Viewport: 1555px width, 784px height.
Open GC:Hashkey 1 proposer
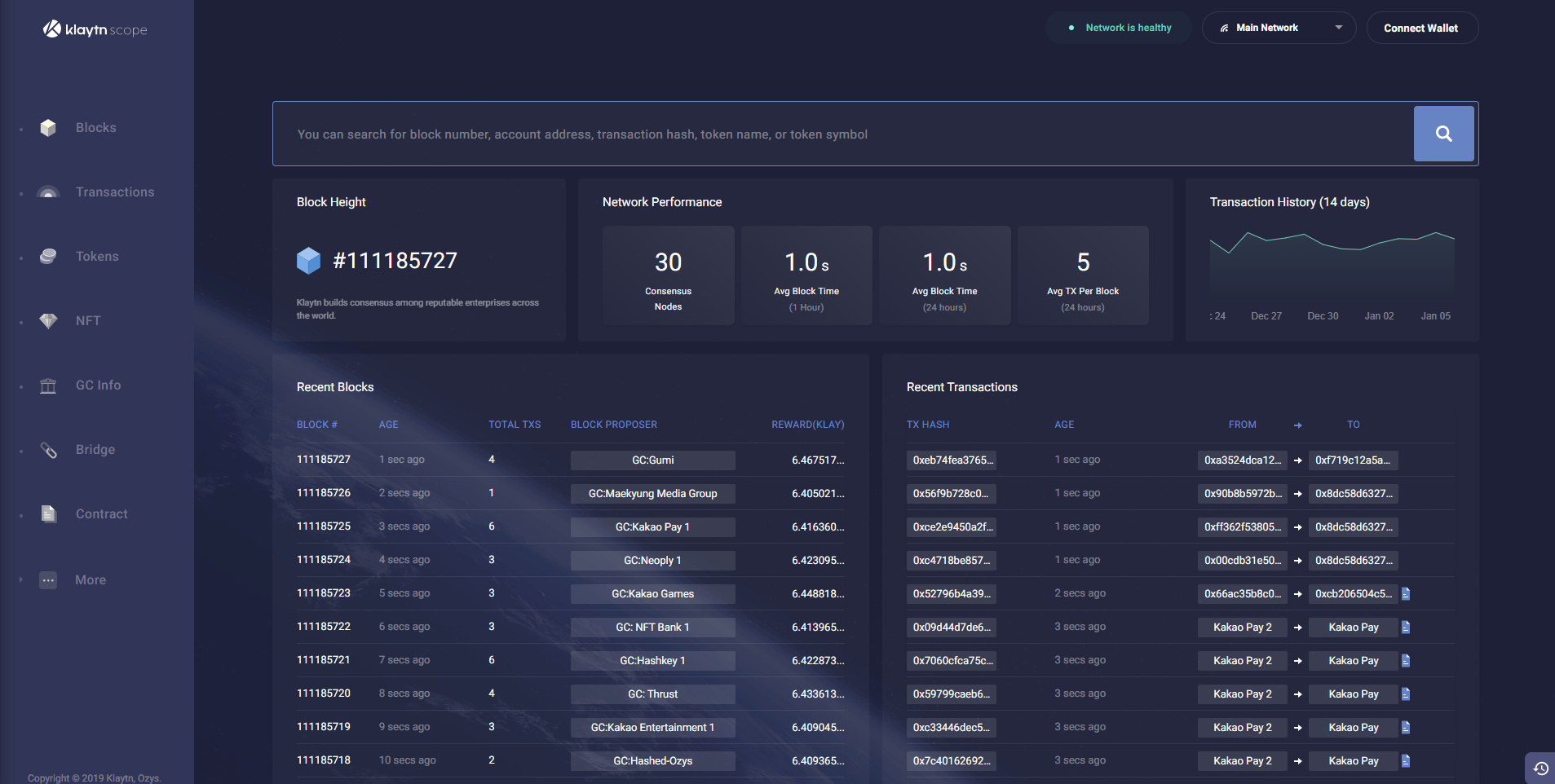pos(653,661)
